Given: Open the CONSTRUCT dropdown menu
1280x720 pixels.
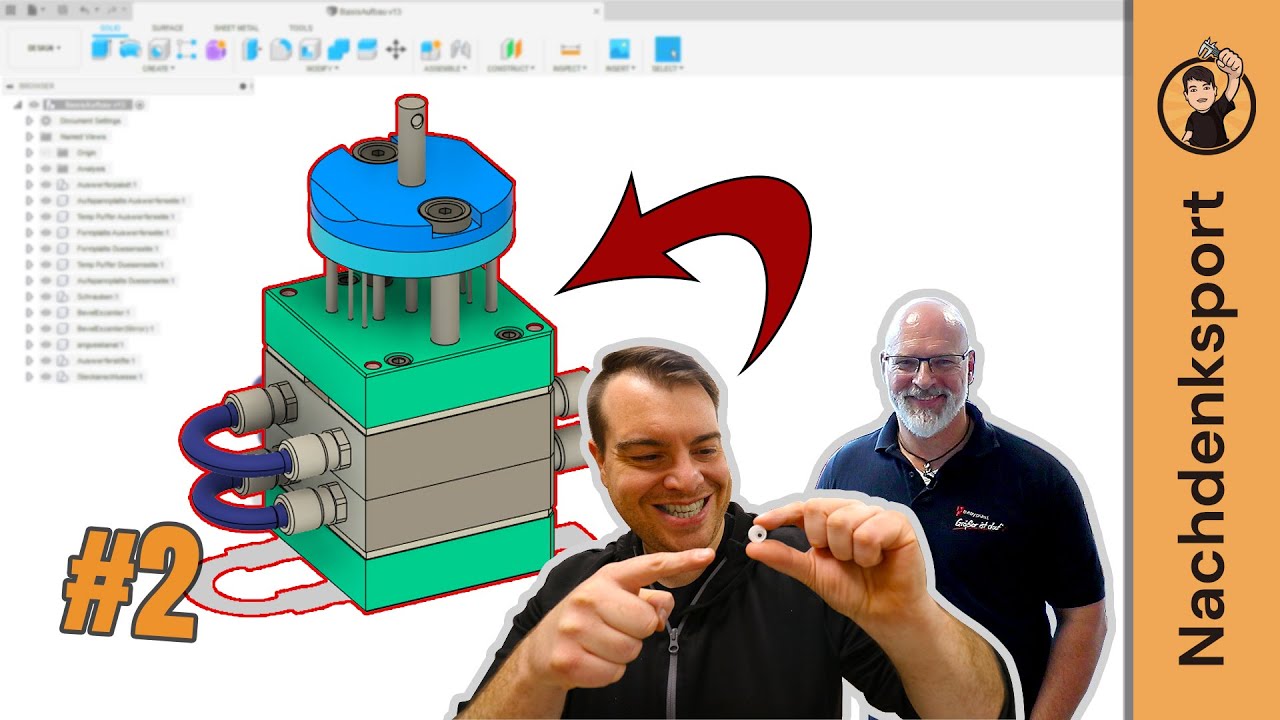Looking at the screenshot, I should coord(511,69).
